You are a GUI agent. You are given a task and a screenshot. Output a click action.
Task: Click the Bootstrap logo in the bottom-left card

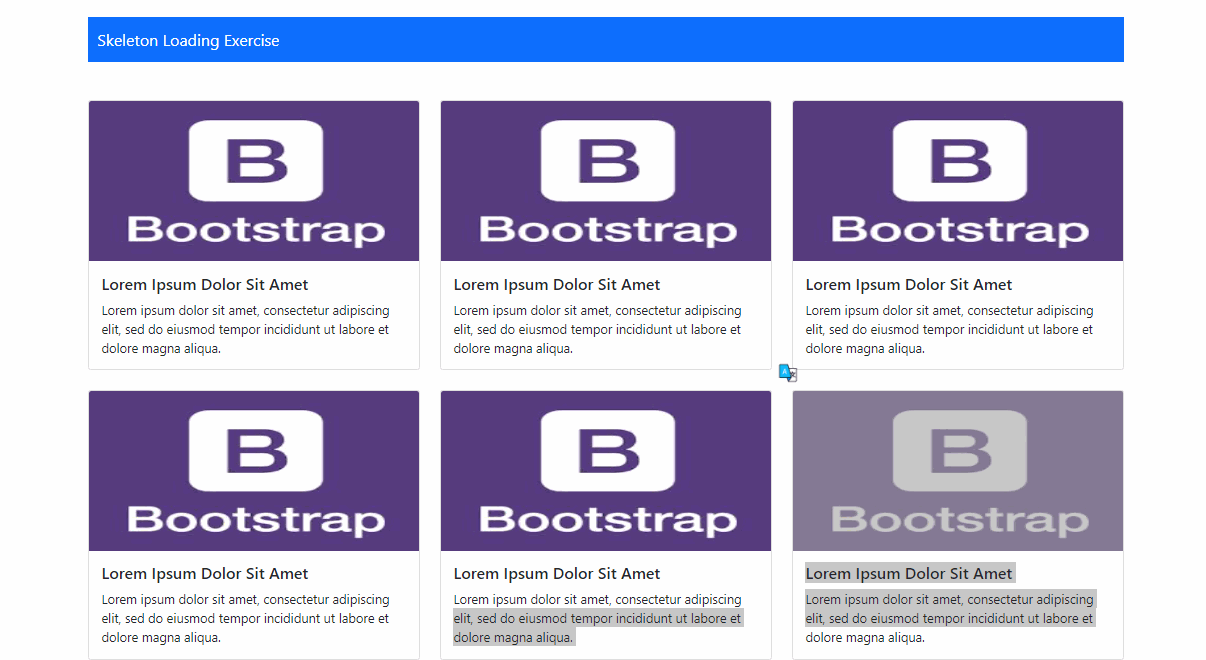pos(253,470)
